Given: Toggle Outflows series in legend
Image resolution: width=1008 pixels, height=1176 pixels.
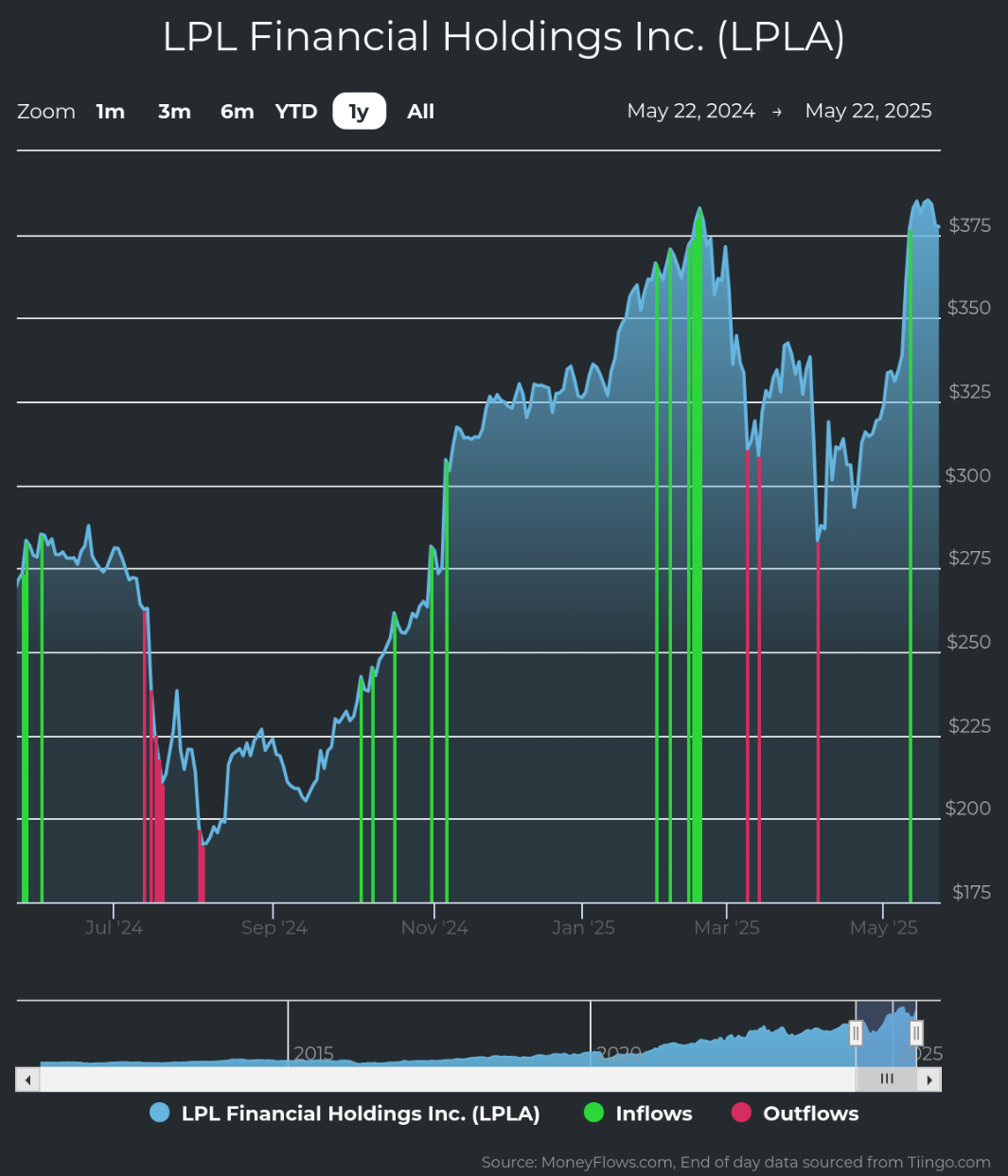Looking at the screenshot, I should pos(795,1114).
